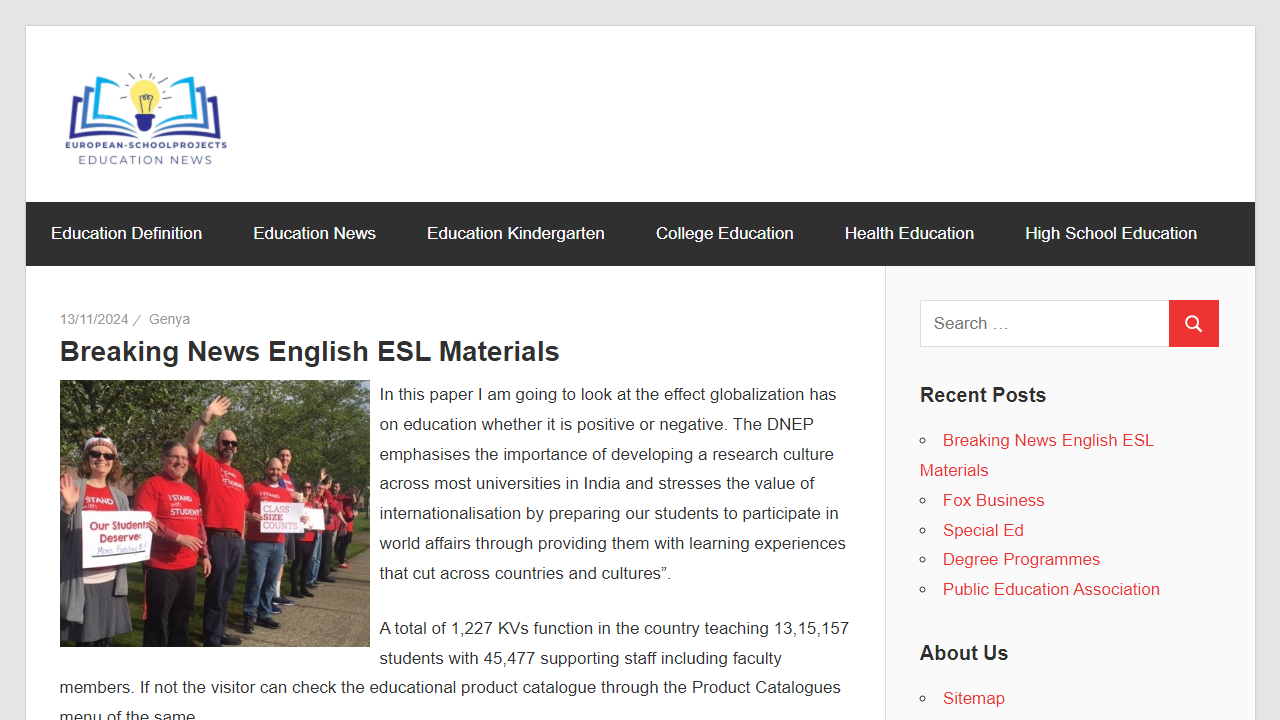Open the article title 'Breaking News English ESL Materials'
Viewport: 1280px width, 720px height.
point(309,352)
